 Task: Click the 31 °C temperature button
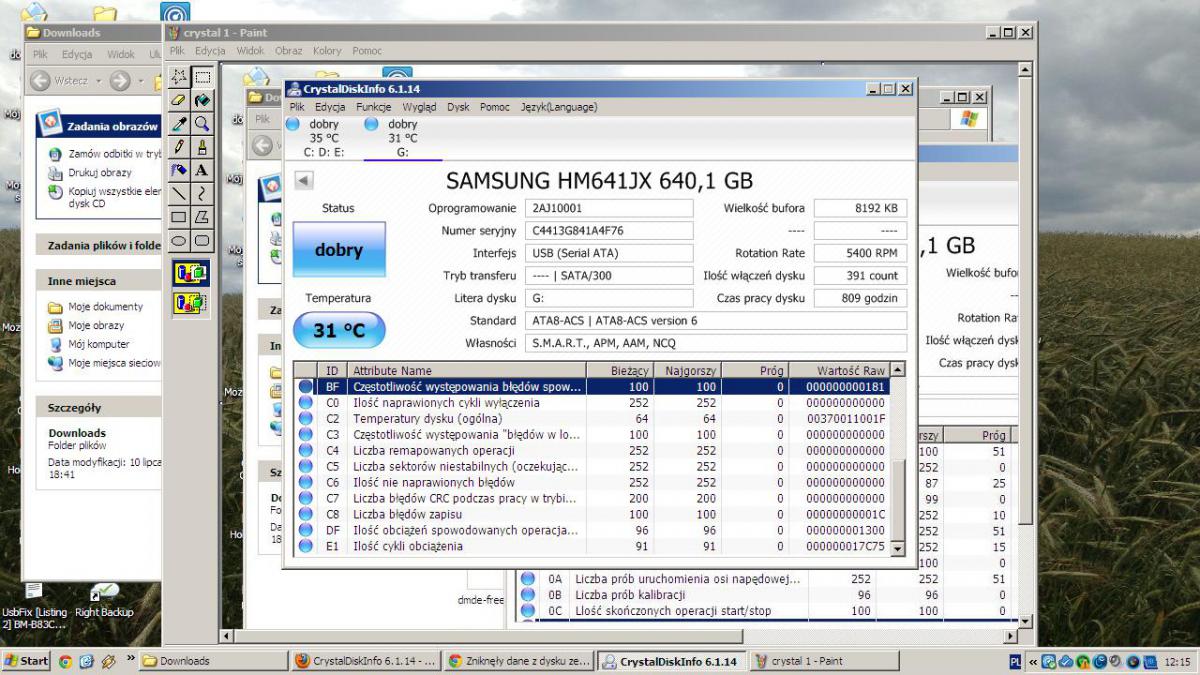tap(338, 330)
